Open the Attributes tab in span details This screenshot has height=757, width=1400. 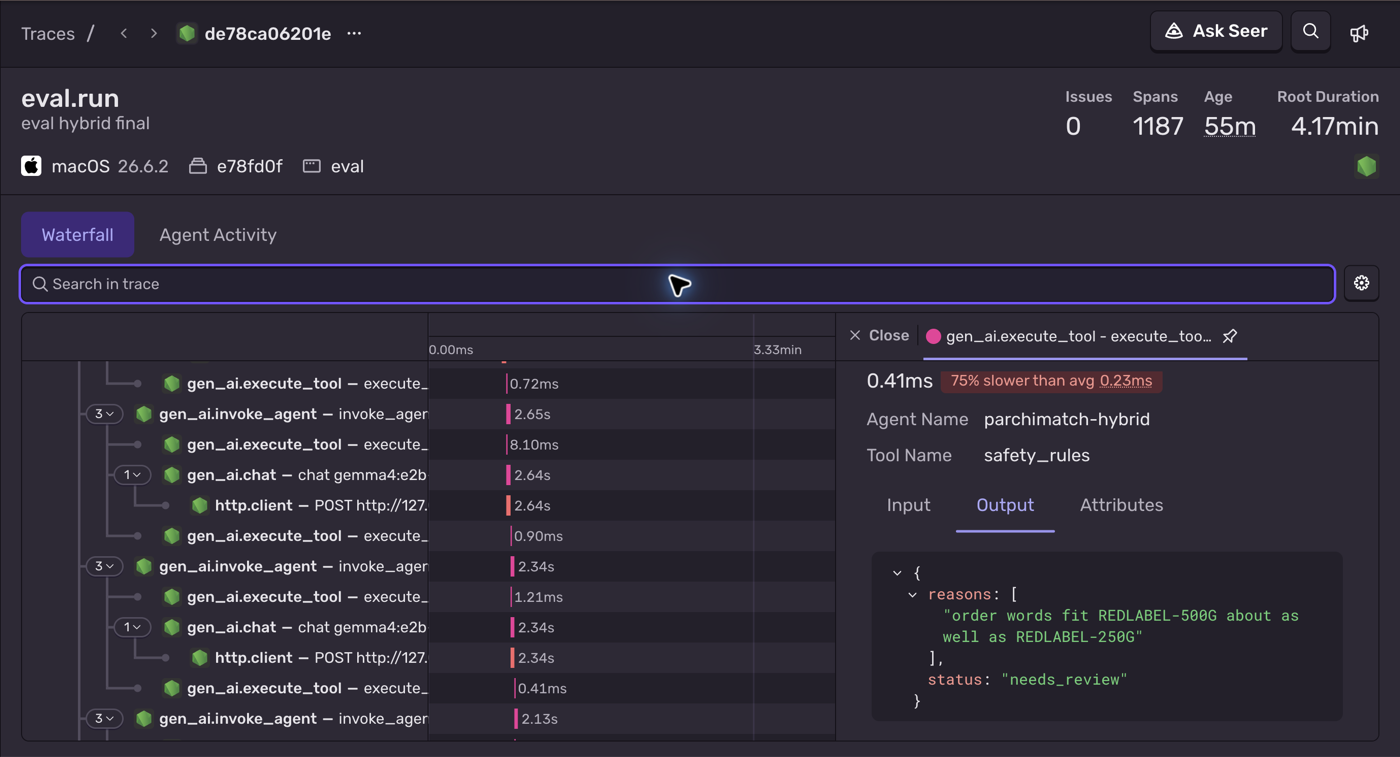point(1121,505)
